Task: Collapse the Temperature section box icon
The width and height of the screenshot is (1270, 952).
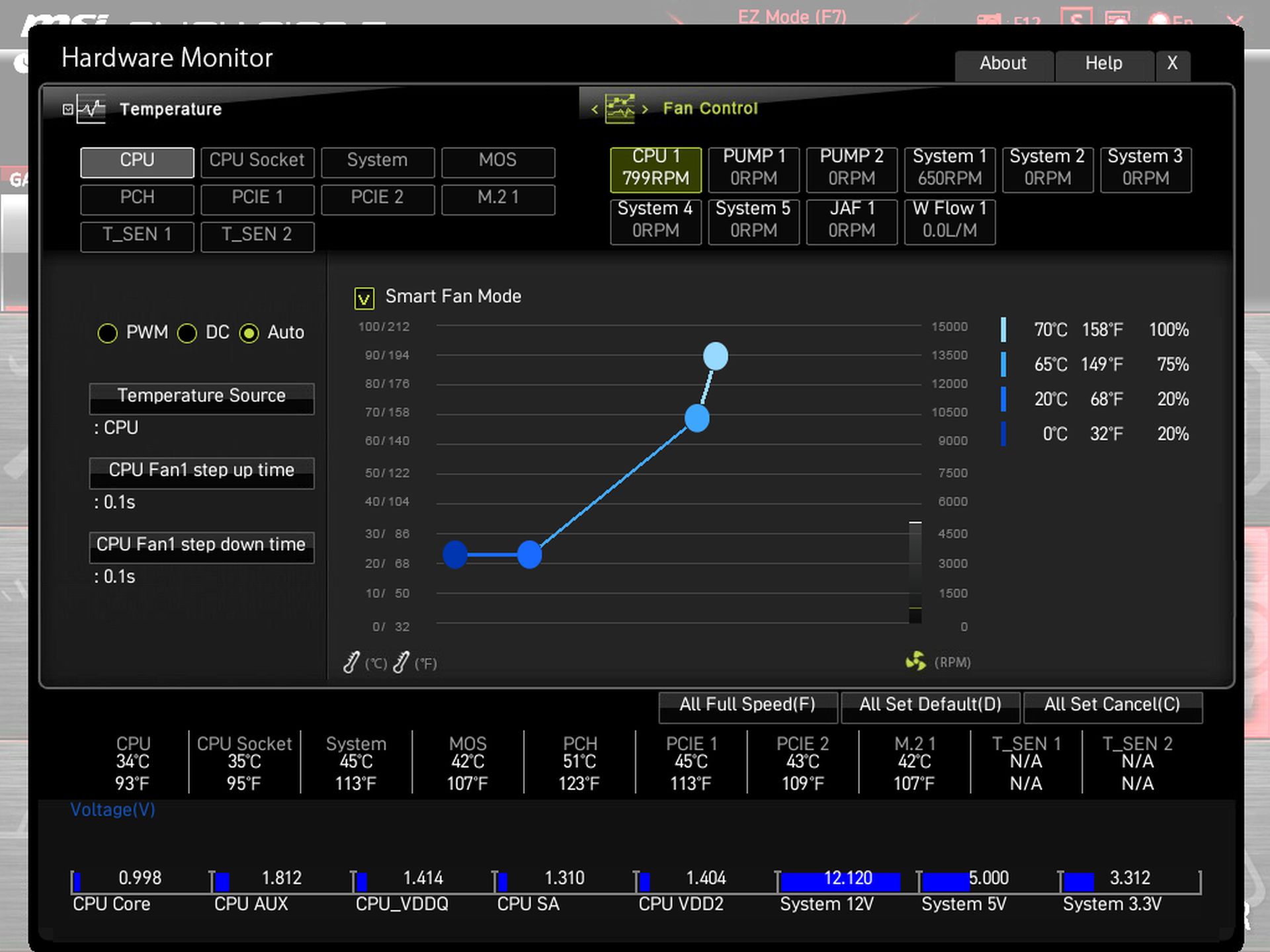Action: (67, 109)
